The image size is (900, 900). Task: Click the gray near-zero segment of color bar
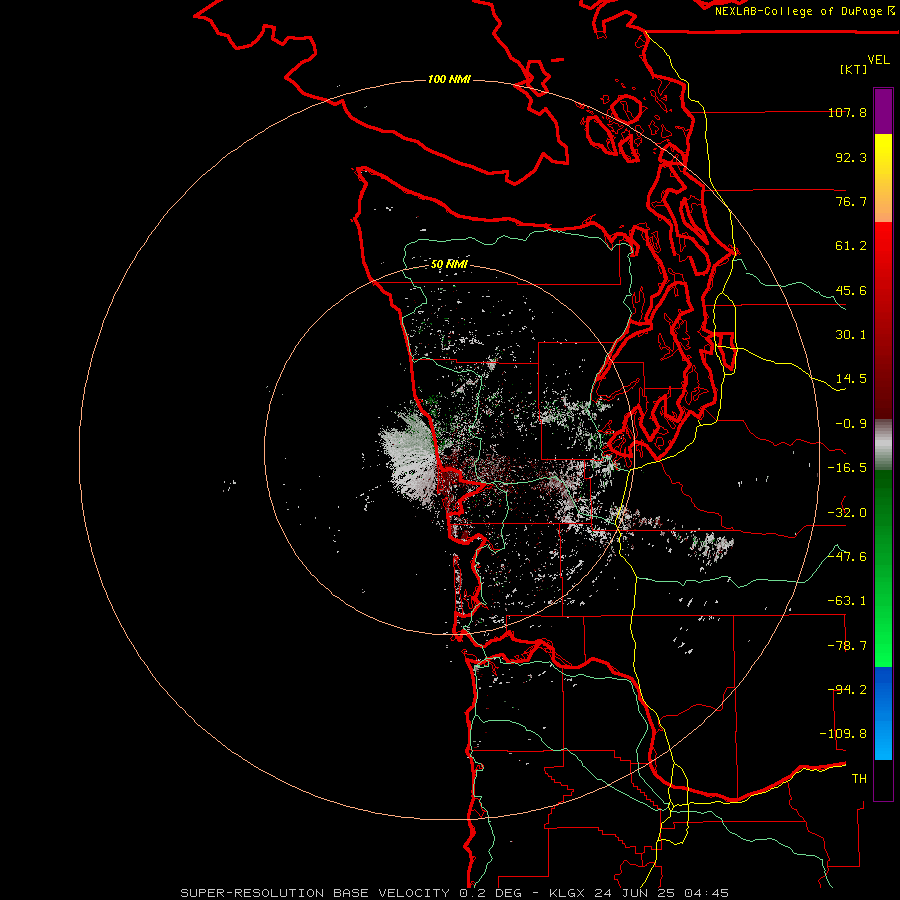click(x=883, y=445)
